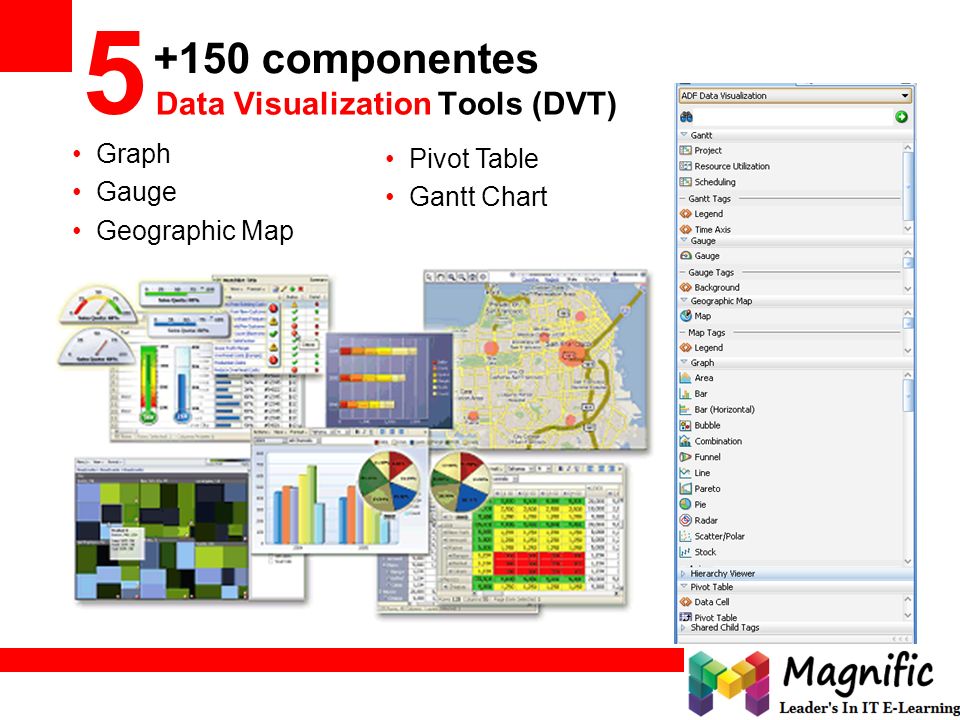Click the San Francisco geographic map screenshot
960x720 pixels.
(536, 361)
